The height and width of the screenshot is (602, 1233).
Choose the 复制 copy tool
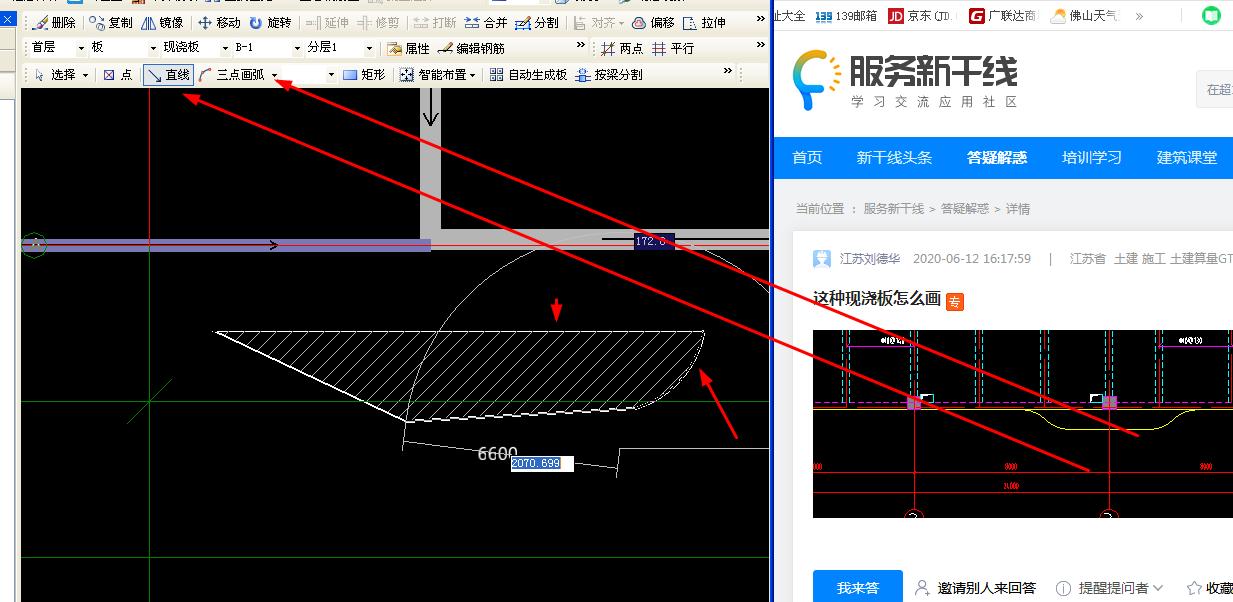click(x=111, y=23)
